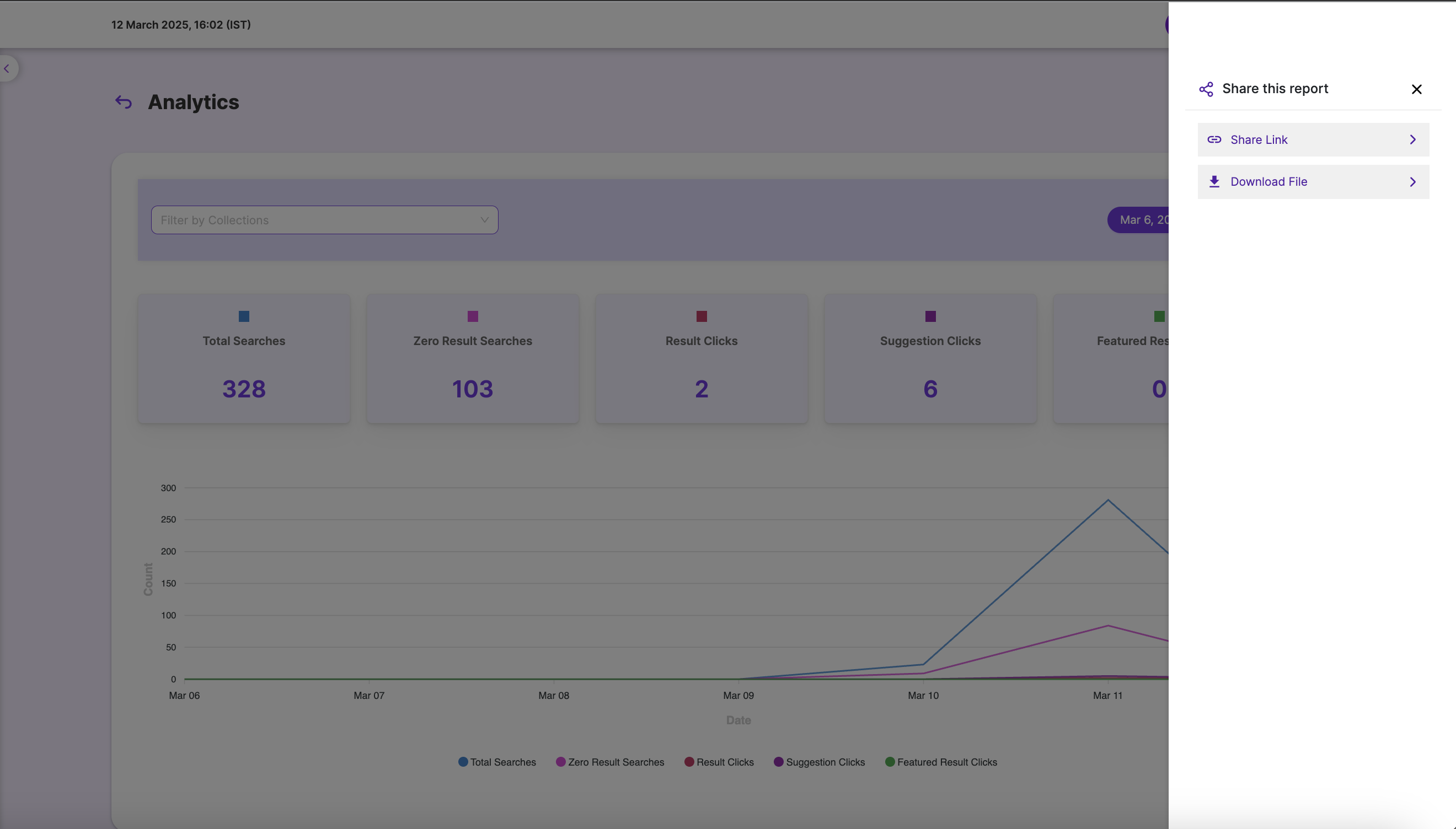The height and width of the screenshot is (829, 1456).
Task: Expand Share Link using its chevron
Action: pos(1412,139)
